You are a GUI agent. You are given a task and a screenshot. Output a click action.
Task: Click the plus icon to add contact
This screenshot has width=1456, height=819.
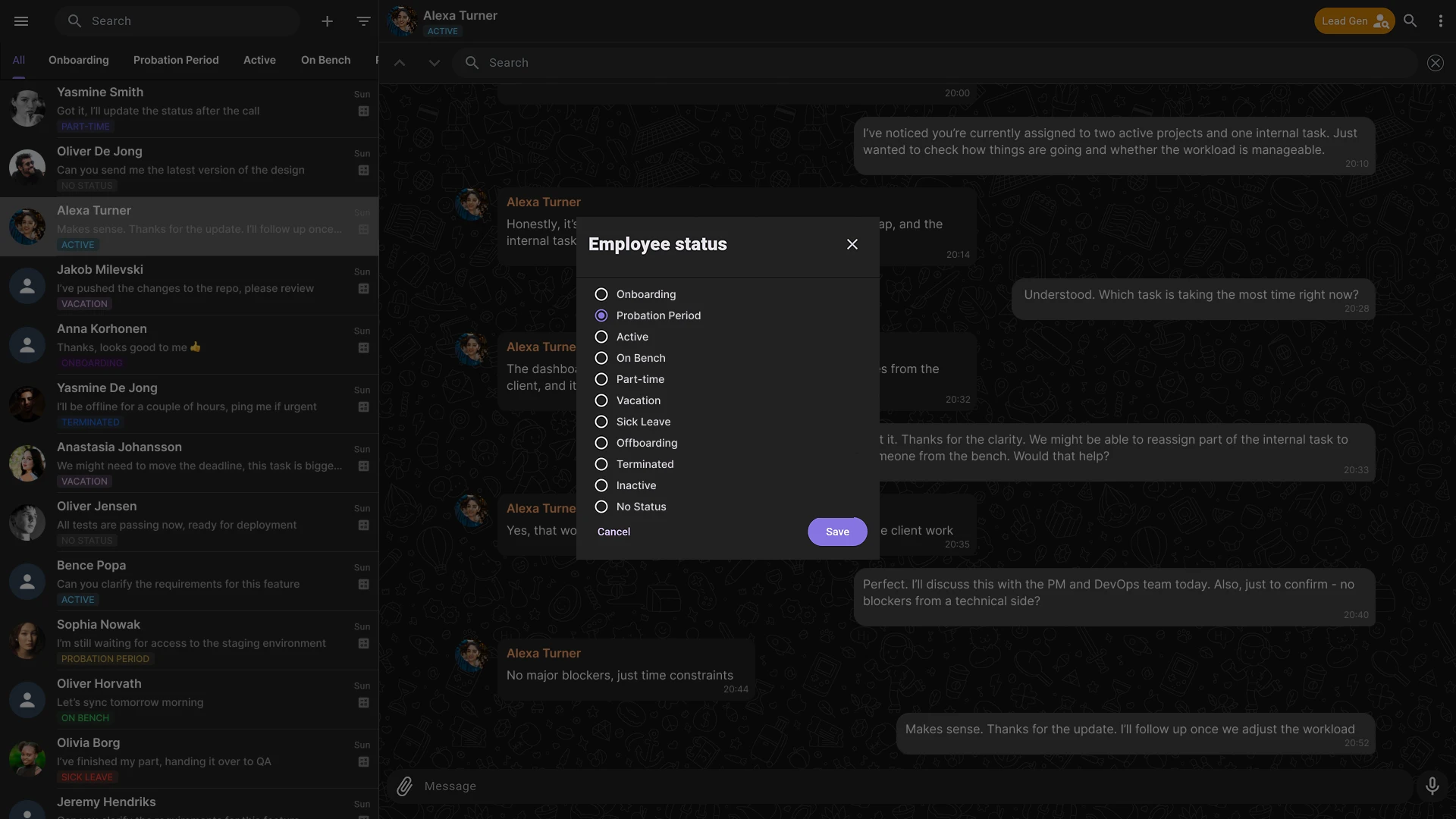(327, 21)
